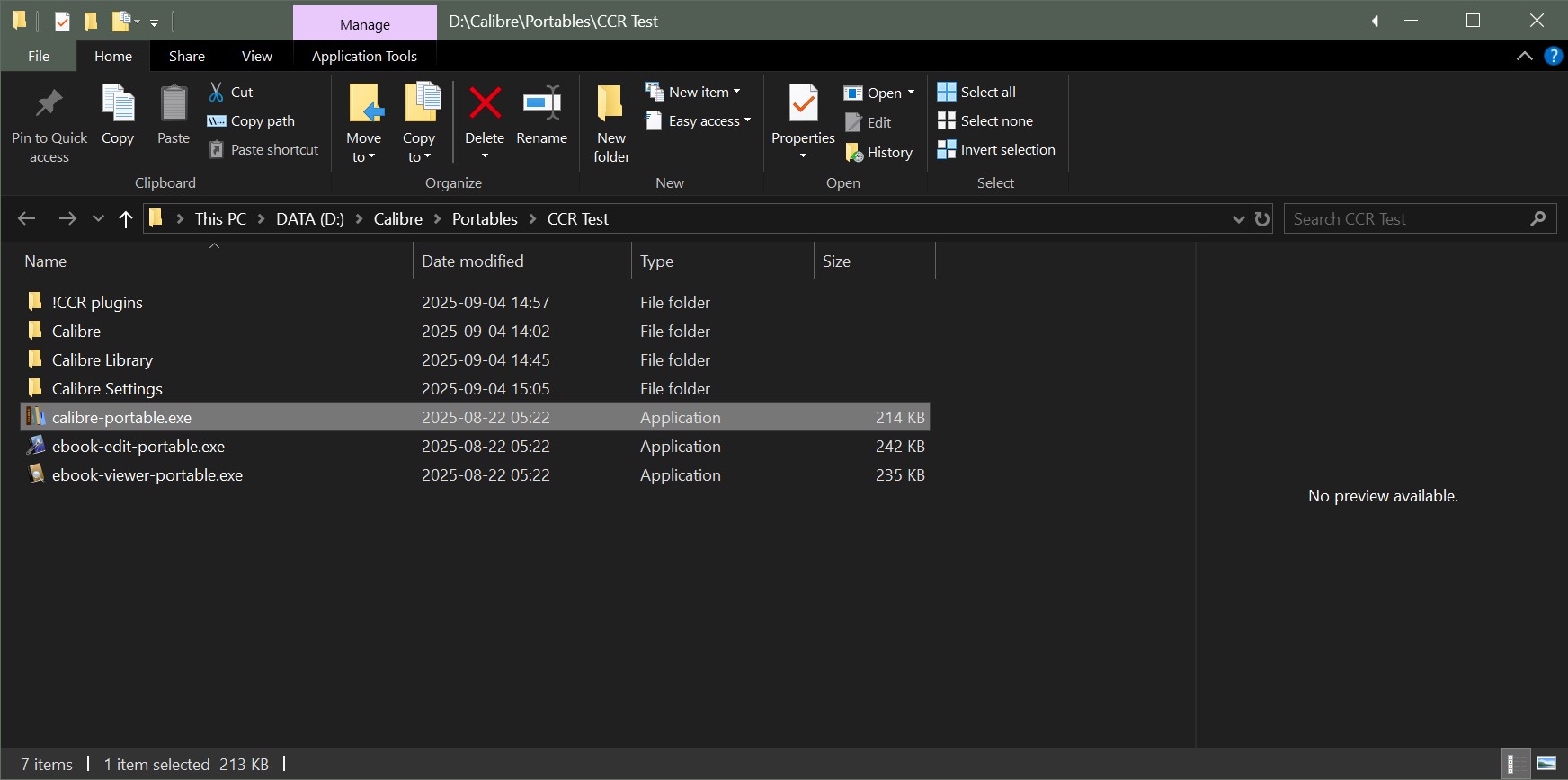Click Properties icon in Quick Access Toolbar
The width and height of the screenshot is (1568, 780).
pos(62,21)
